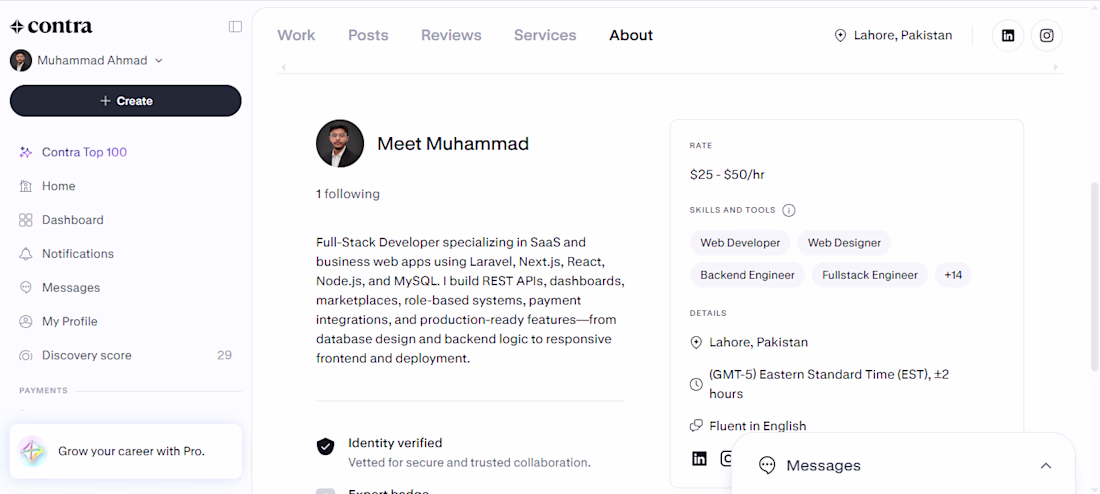Select the About tab
The height and width of the screenshot is (494, 1100).
631,35
